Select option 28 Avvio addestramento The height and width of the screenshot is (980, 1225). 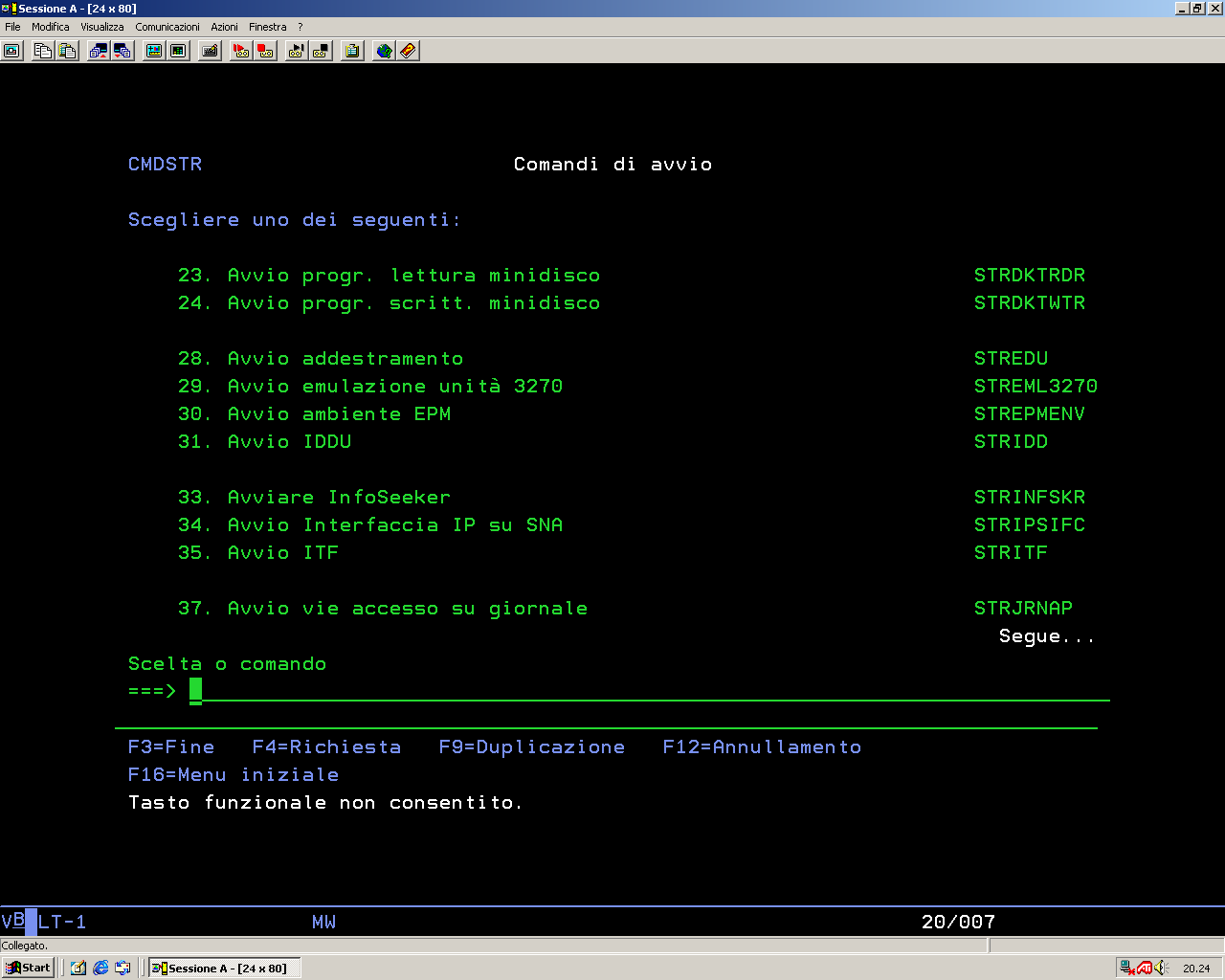(x=321, y=359)
